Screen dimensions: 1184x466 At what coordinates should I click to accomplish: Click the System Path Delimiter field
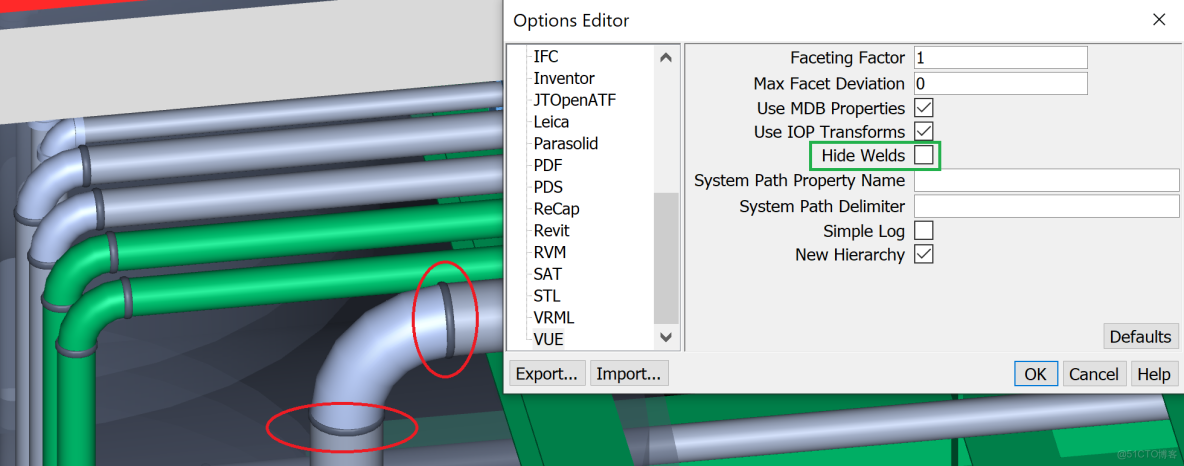(1047, 206)
